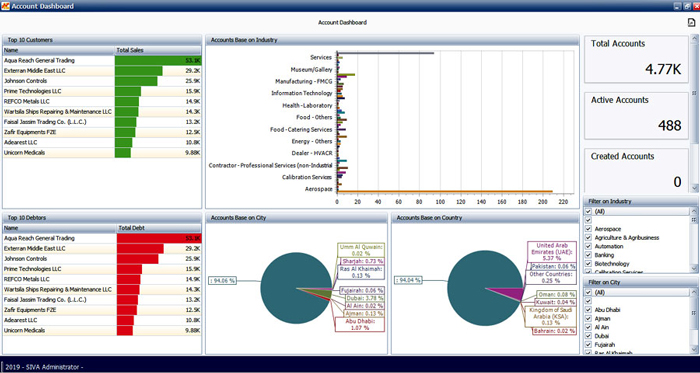
Task: Click the Services label on industry chart
Action: coord(321,57)
